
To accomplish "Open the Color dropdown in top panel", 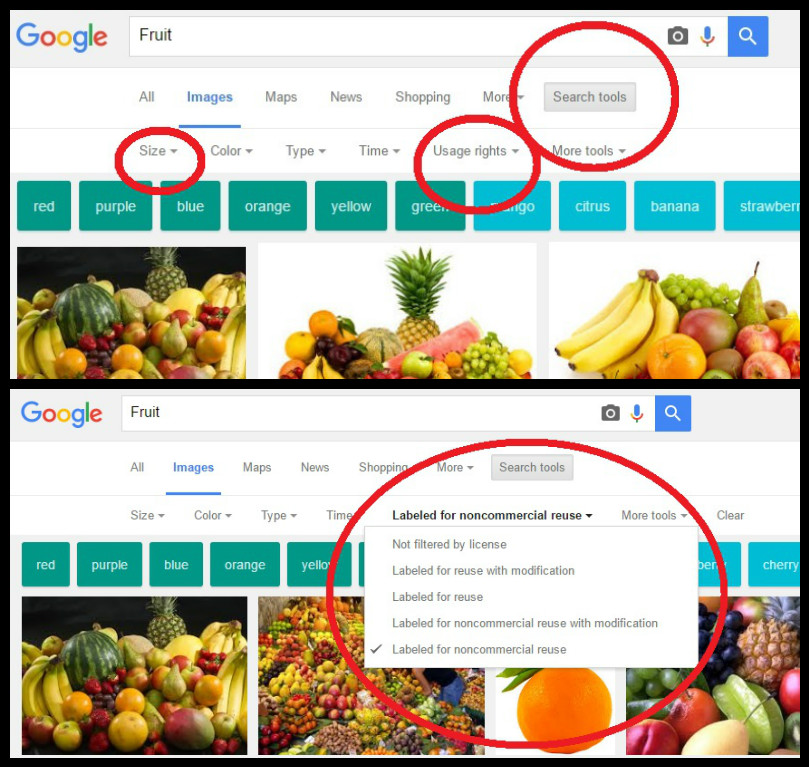I will (231, 151).
